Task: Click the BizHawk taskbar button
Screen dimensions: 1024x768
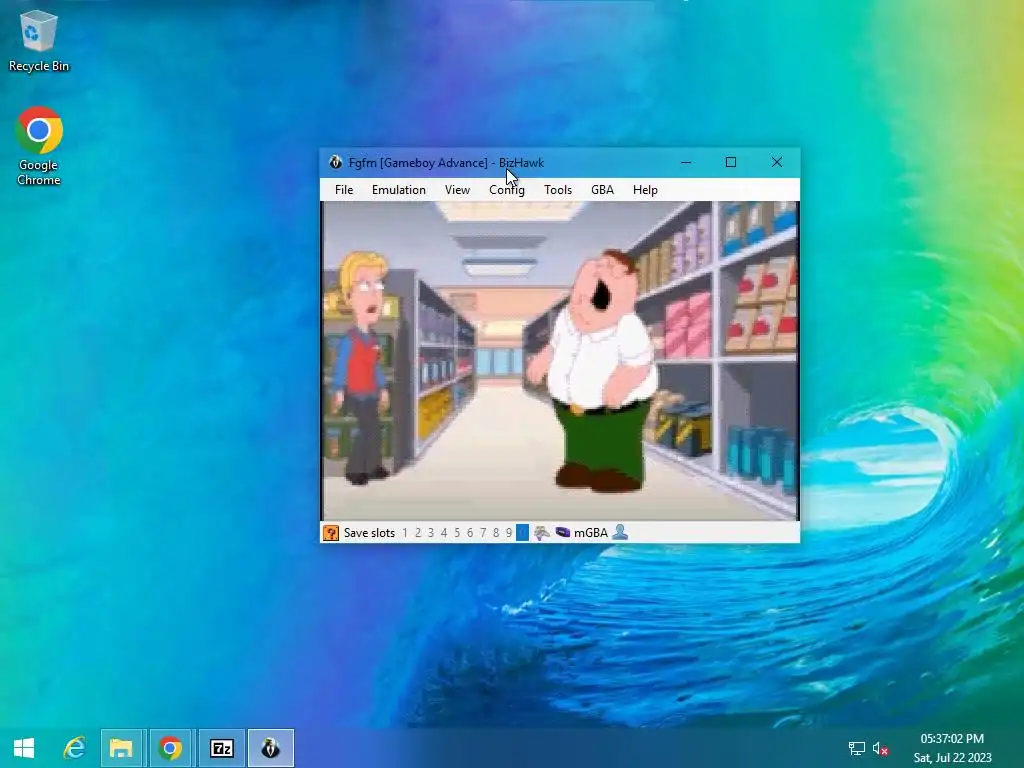Action: coord(270,748)
